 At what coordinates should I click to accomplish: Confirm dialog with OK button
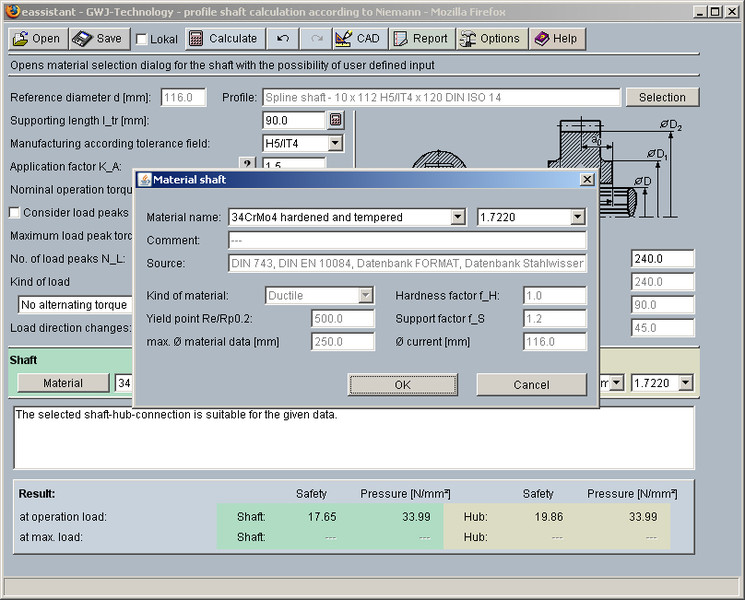[402, 385]
